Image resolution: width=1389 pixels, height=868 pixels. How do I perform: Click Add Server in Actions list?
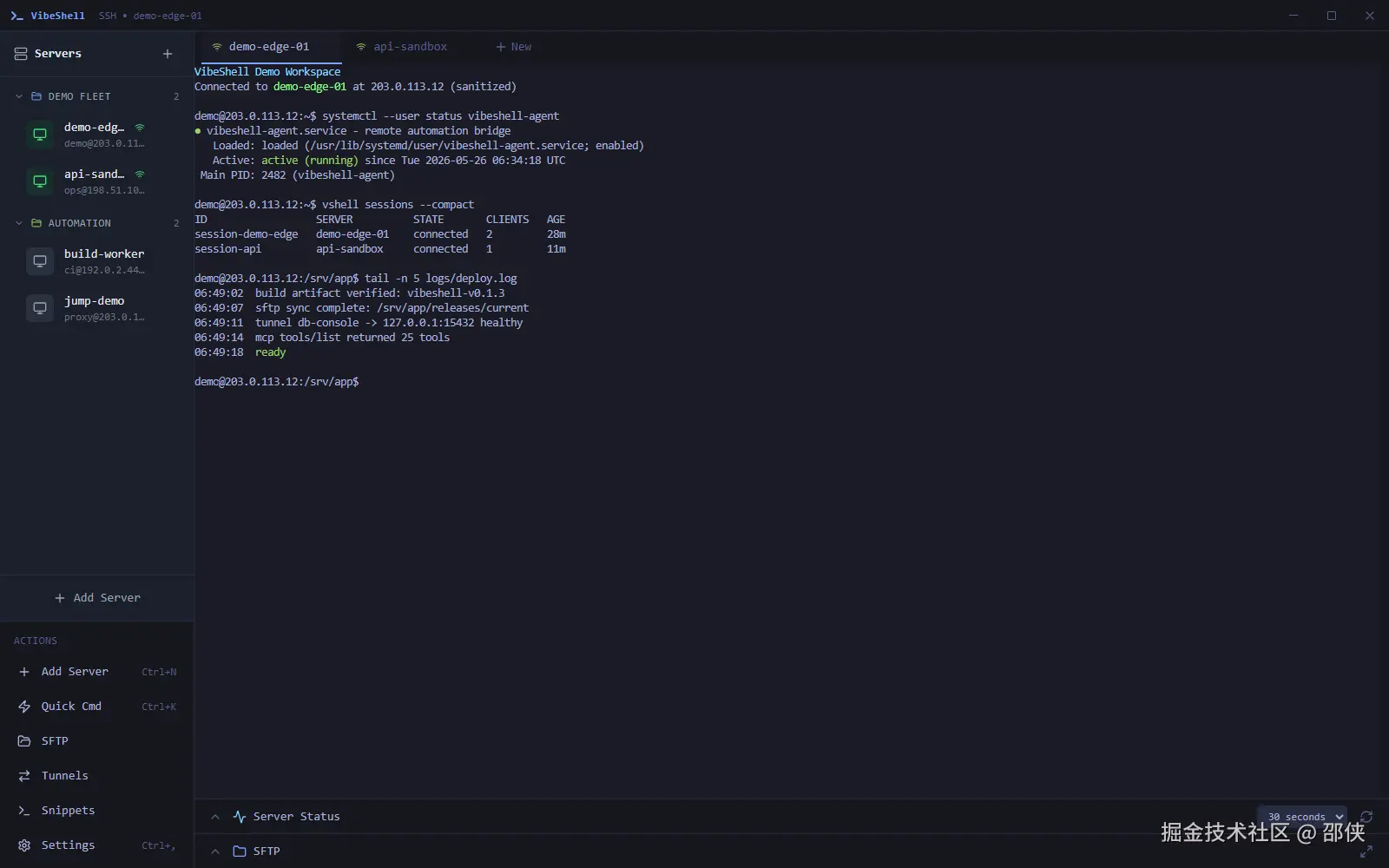[x=97, y=672]
